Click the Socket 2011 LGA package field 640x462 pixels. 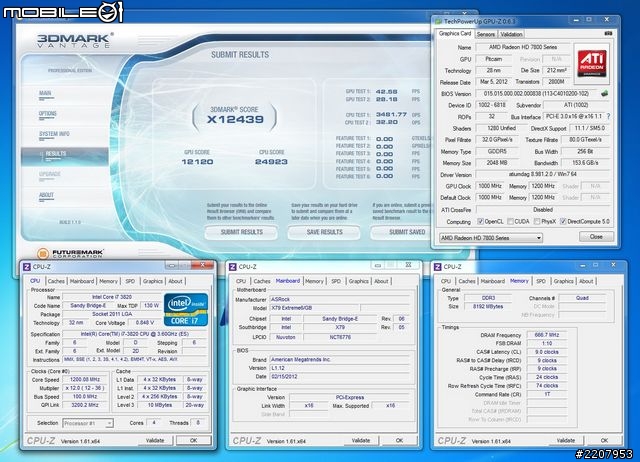(112, 314)
